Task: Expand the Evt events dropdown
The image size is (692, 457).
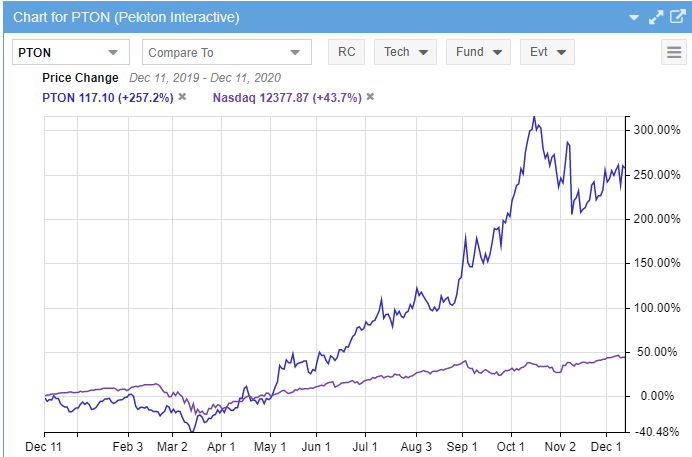Action: click(x=547, y=52)
